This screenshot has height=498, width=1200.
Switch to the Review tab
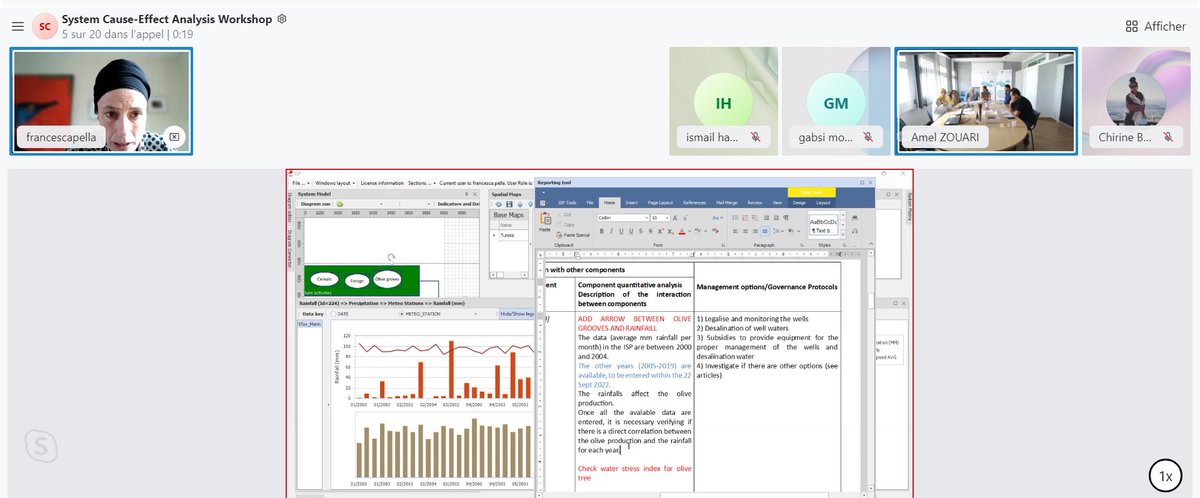click(x=755, y=203)
